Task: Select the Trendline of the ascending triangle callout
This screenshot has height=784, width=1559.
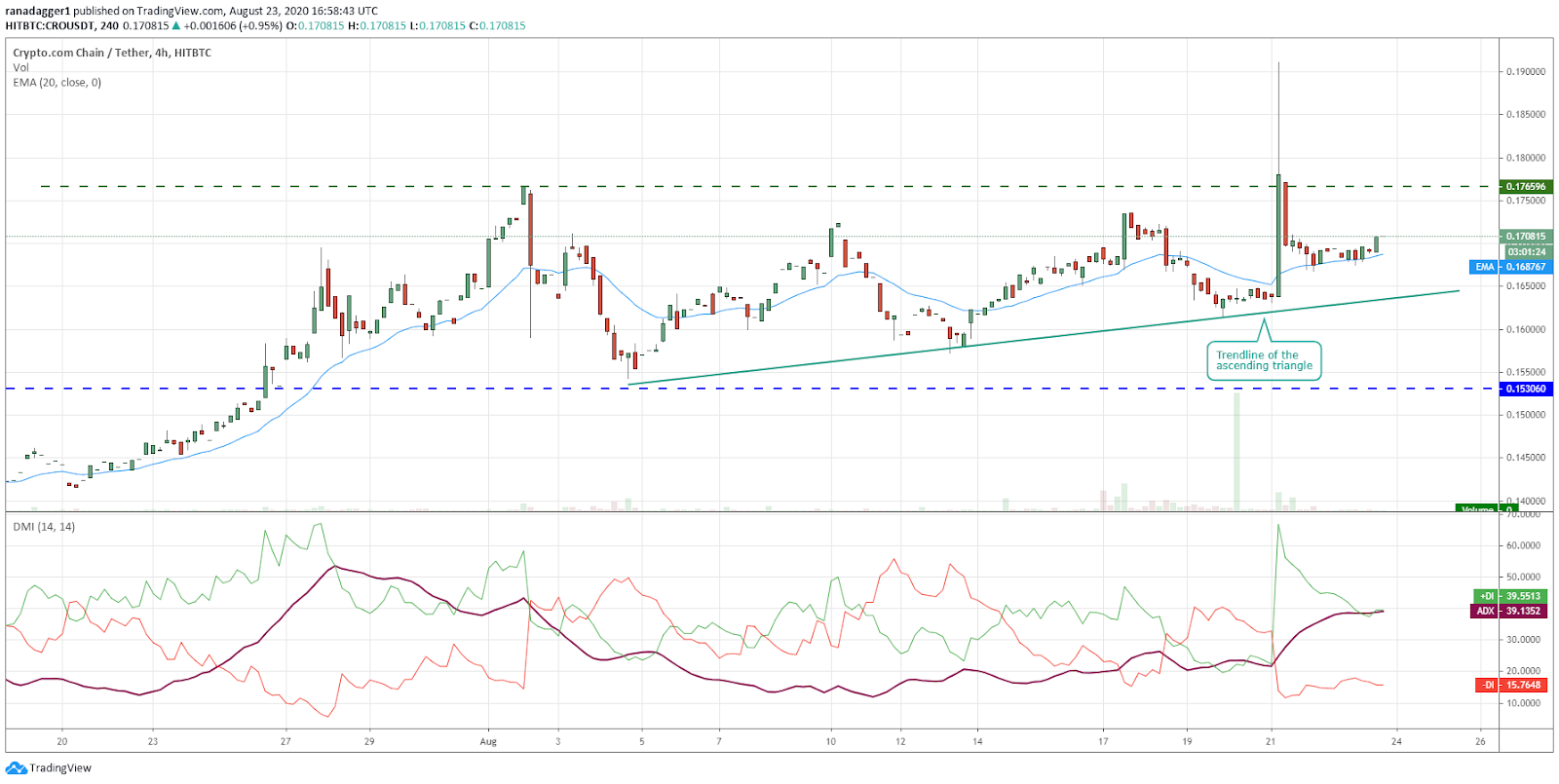Action: (1264, 360)
